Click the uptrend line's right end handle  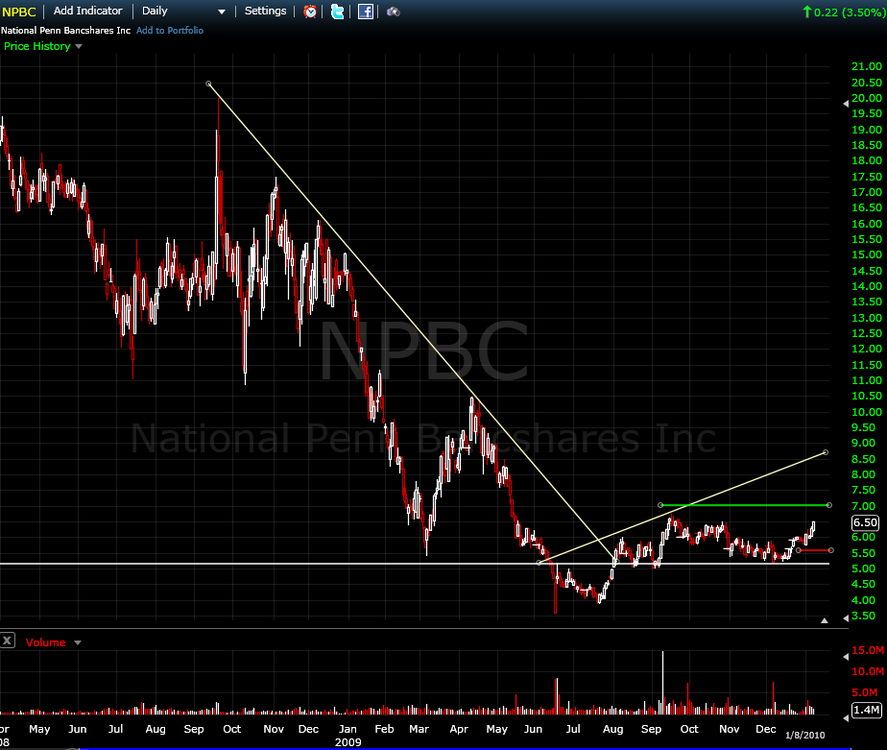(x=826, y=452)
